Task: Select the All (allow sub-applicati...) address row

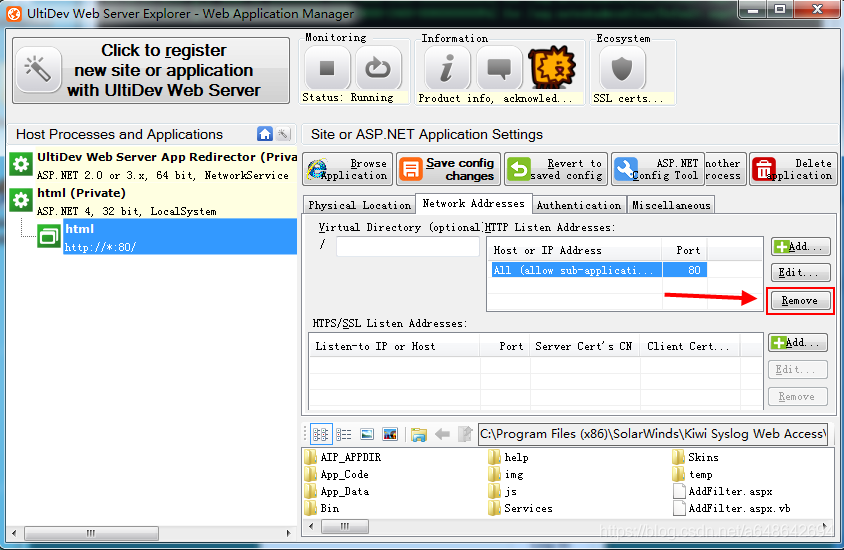Action: click(576, 270)
